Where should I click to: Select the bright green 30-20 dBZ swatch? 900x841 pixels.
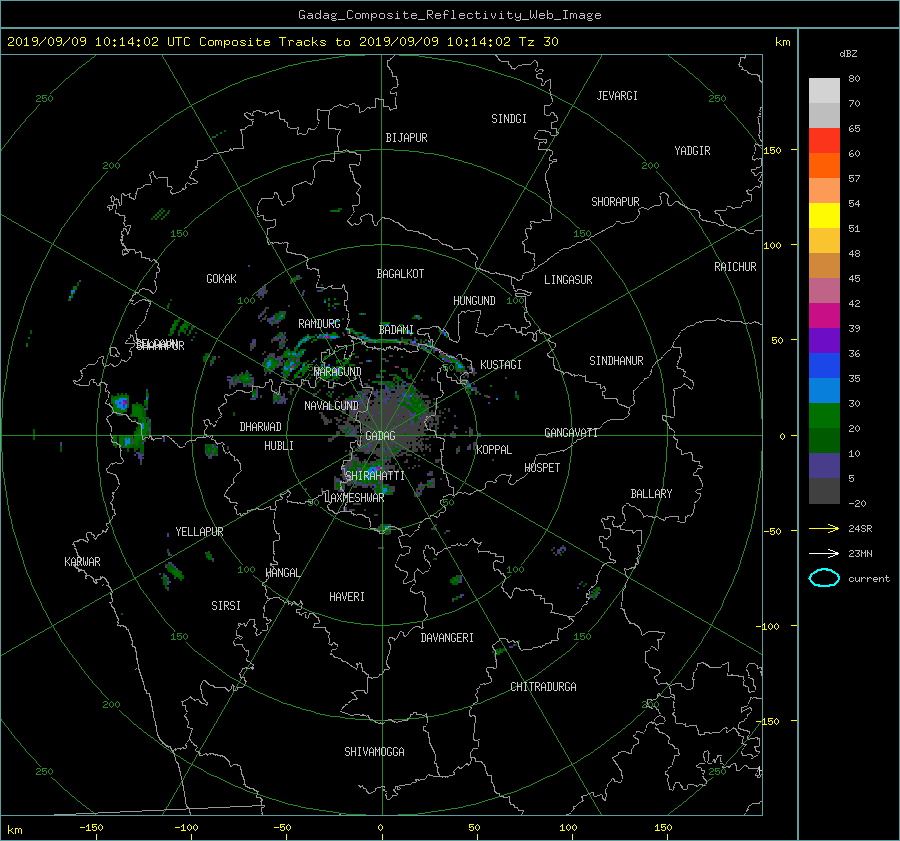tap(824, 415)
